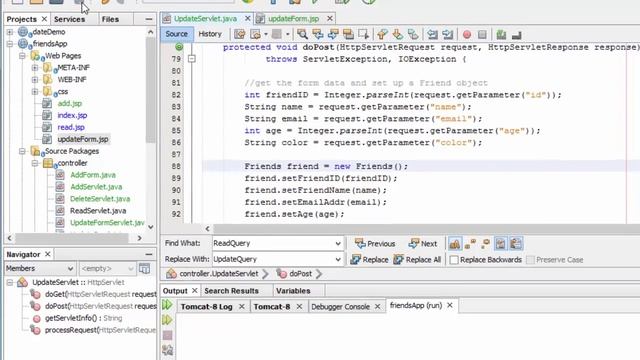640x360 pixels.
Task: Click the top green Re-run arrow in Output
Action: pos(167,305)
